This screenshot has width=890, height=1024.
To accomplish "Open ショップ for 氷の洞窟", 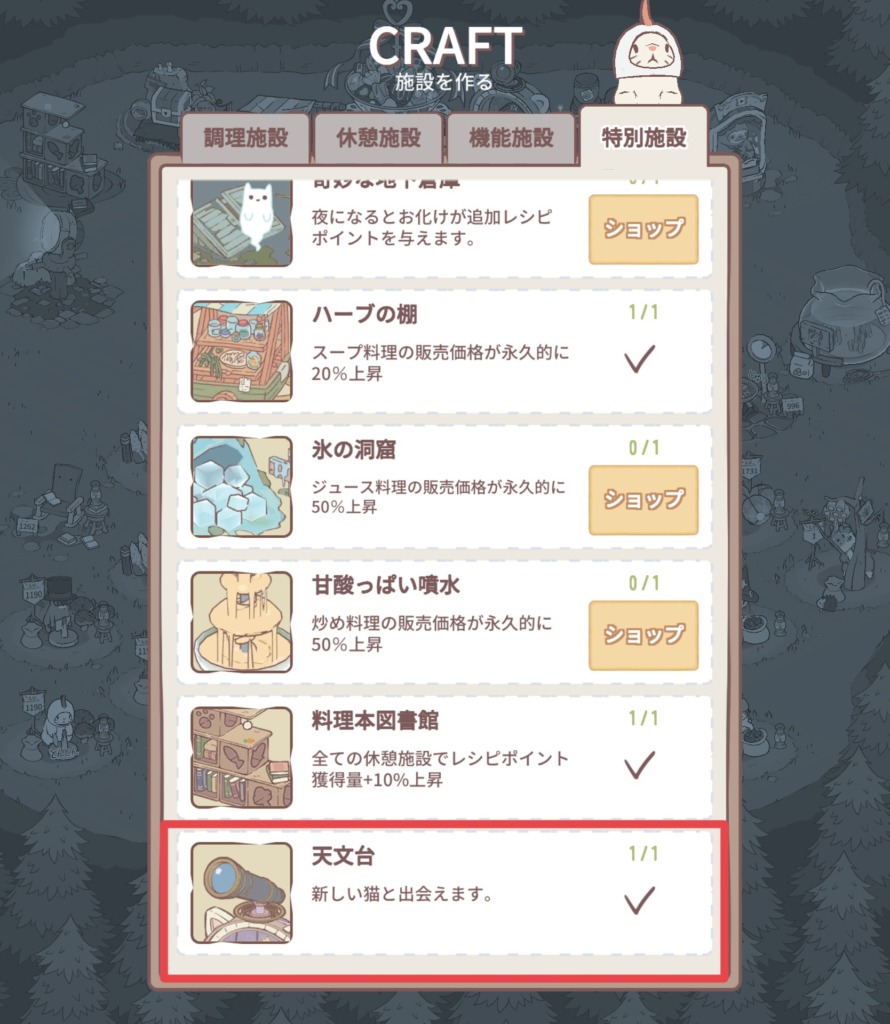I will click(x=643, y=500).
